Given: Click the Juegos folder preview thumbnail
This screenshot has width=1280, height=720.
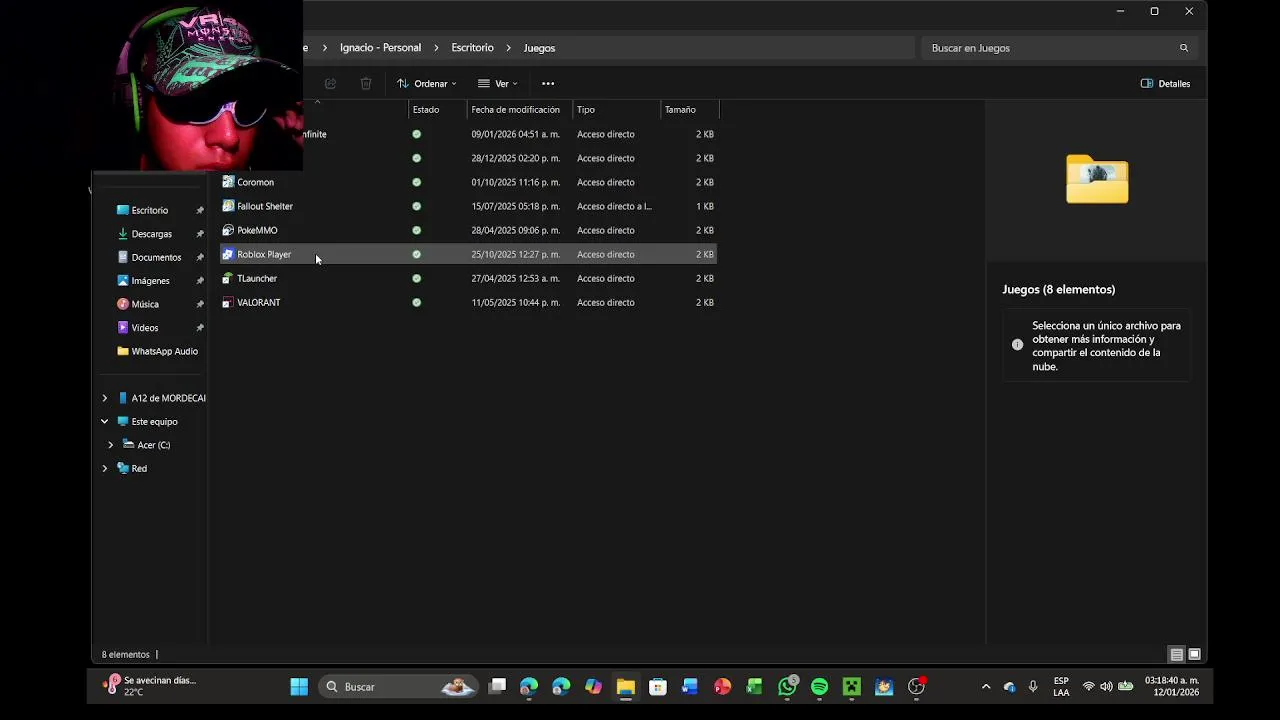Looking at the screenshot, I should [x=1097, y=179].
